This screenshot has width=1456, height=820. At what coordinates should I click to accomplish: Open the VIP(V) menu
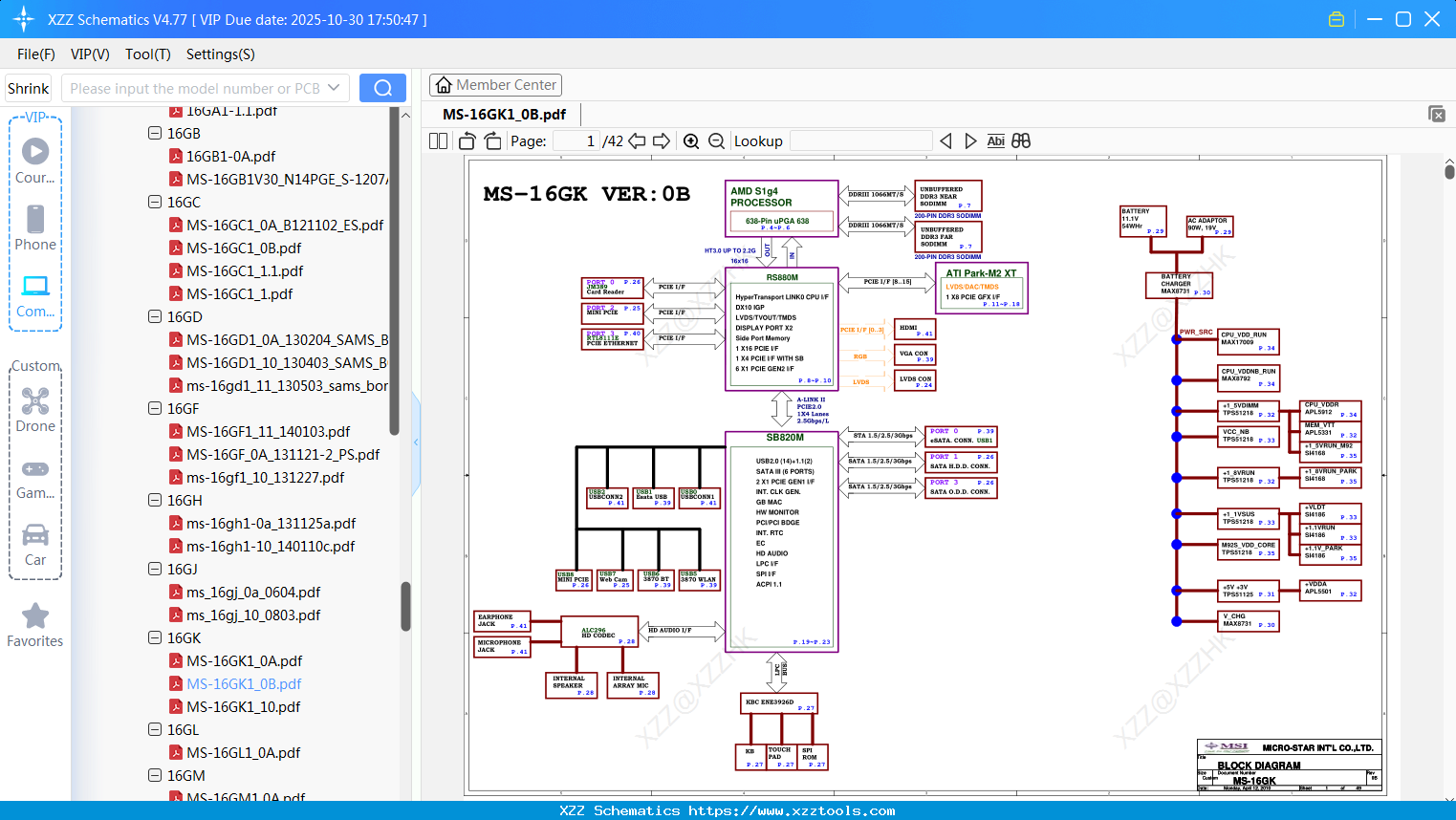(90, 54)
